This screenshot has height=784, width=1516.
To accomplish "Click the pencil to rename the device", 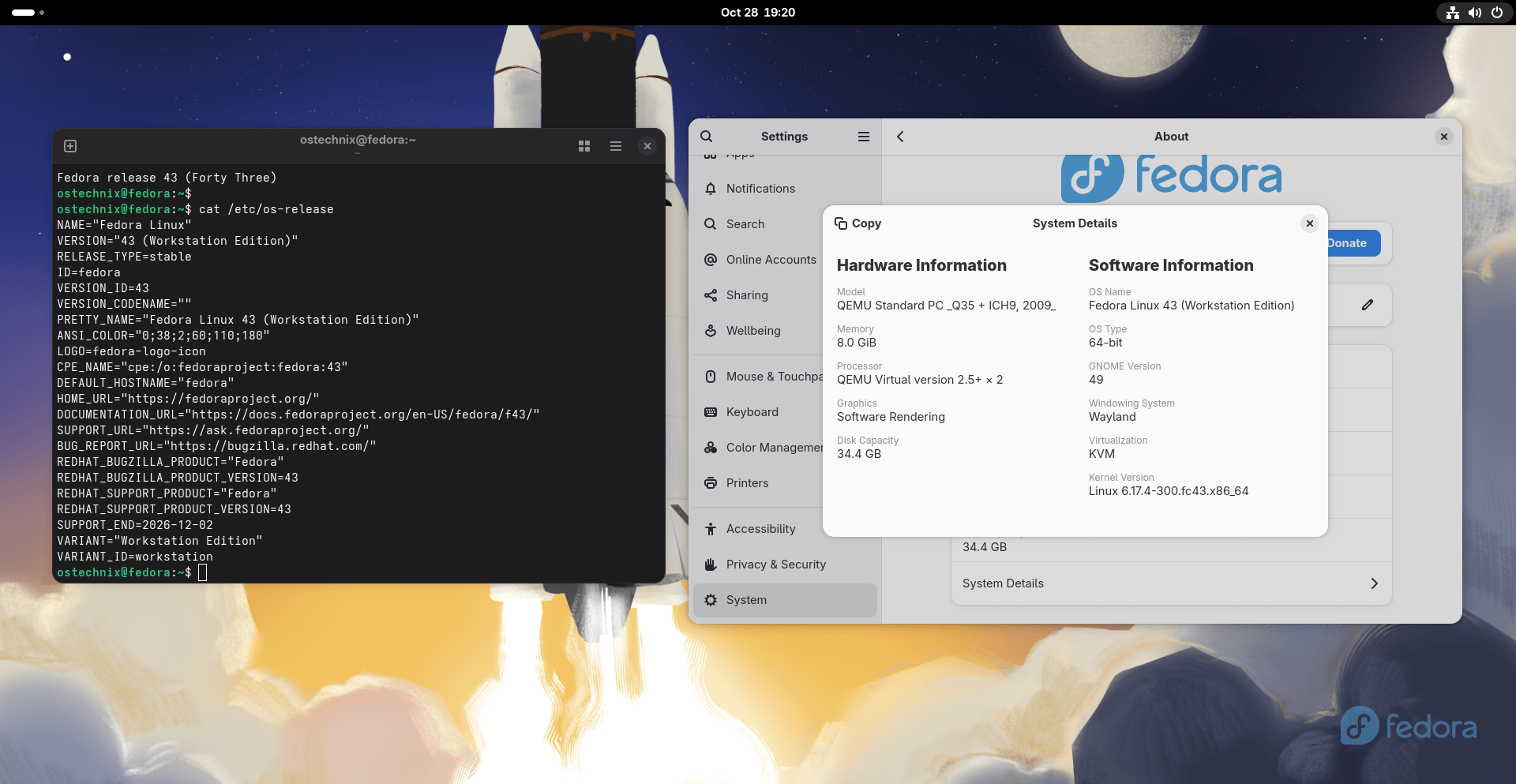I will [1368, 305].
